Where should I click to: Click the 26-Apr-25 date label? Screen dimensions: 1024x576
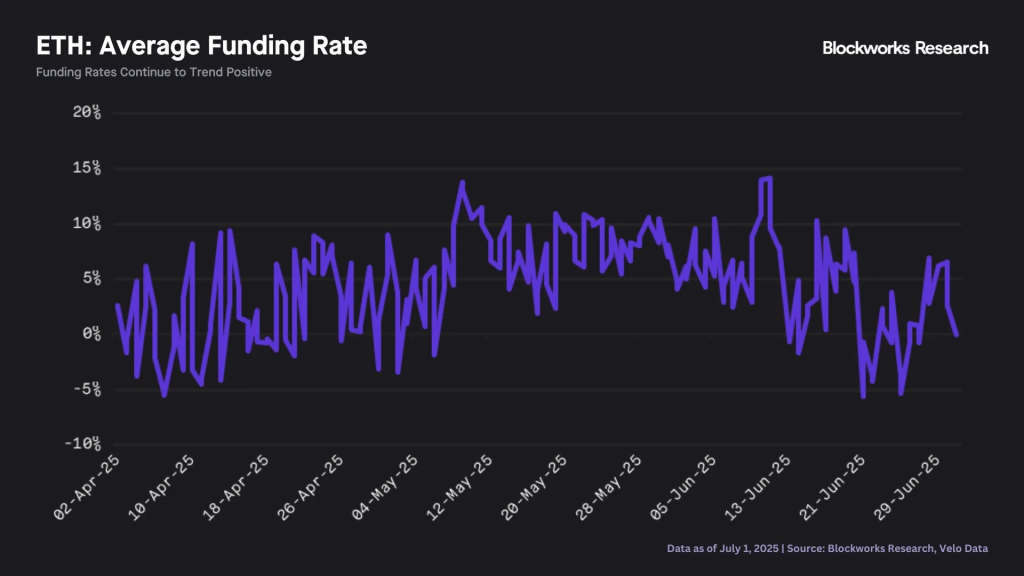310,488
